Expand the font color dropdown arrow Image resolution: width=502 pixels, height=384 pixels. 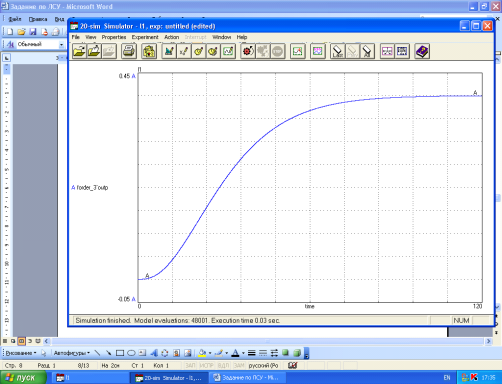pyautogui.click(x=243, y=353)
